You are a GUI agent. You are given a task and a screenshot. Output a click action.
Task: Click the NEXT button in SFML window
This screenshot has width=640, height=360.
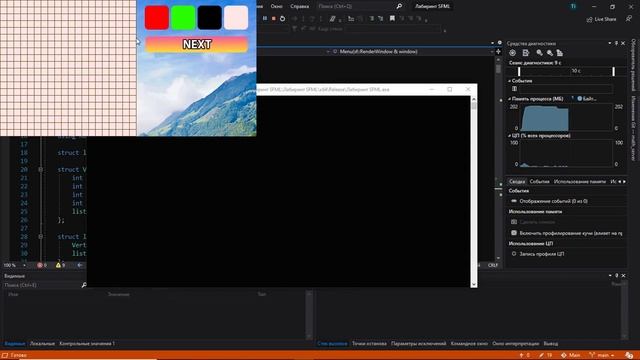(197, 44)
